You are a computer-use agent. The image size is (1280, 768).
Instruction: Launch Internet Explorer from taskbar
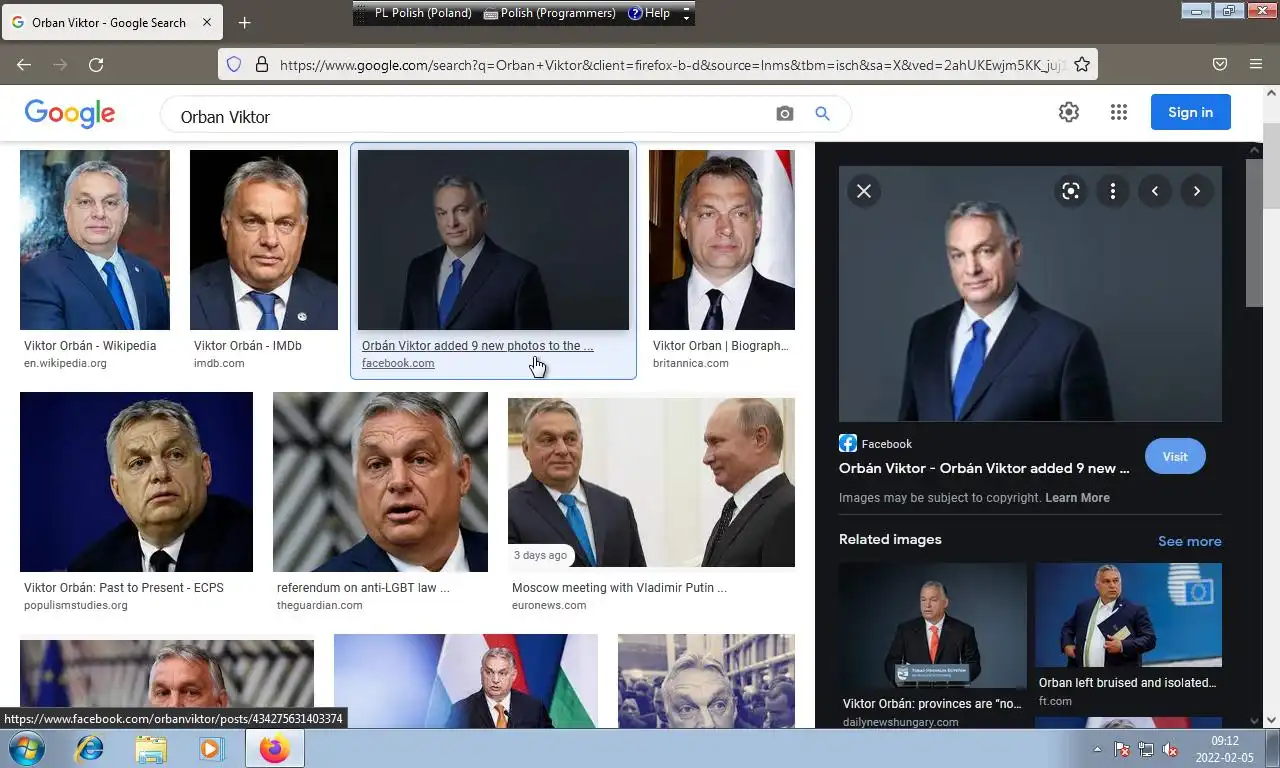tap(90, 748)
